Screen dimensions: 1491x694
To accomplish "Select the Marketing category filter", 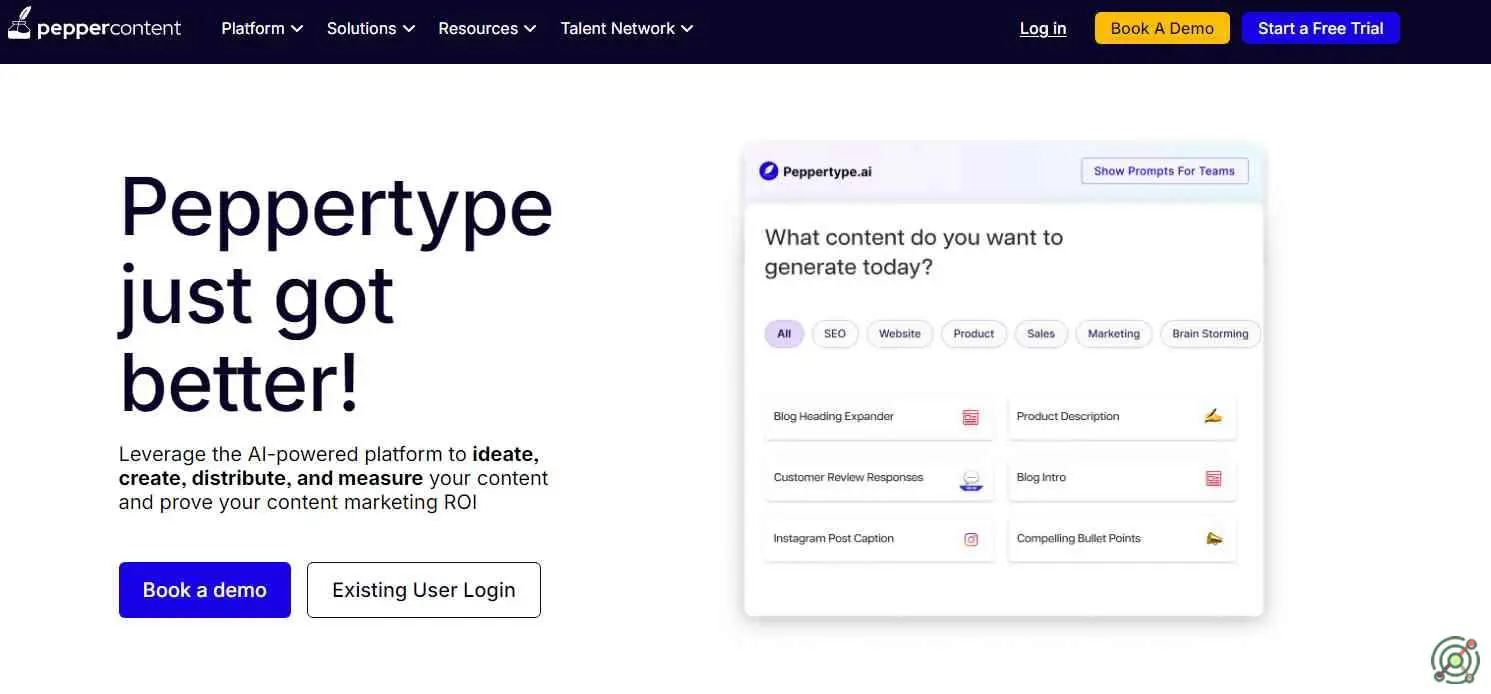I will tap(1114, 334).
